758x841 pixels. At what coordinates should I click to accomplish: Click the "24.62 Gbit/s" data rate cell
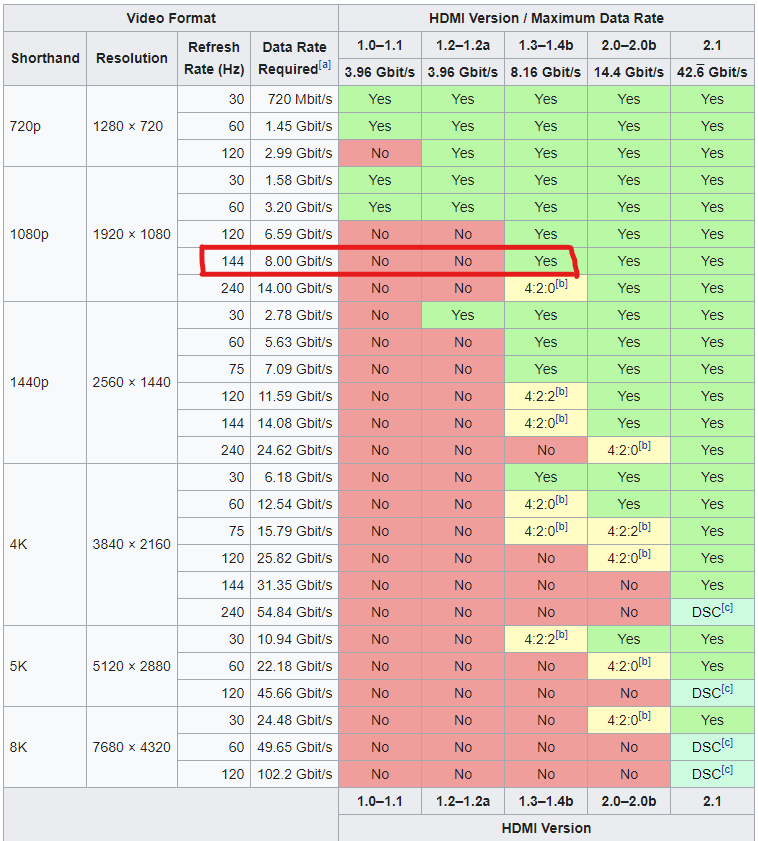(295, 450)
